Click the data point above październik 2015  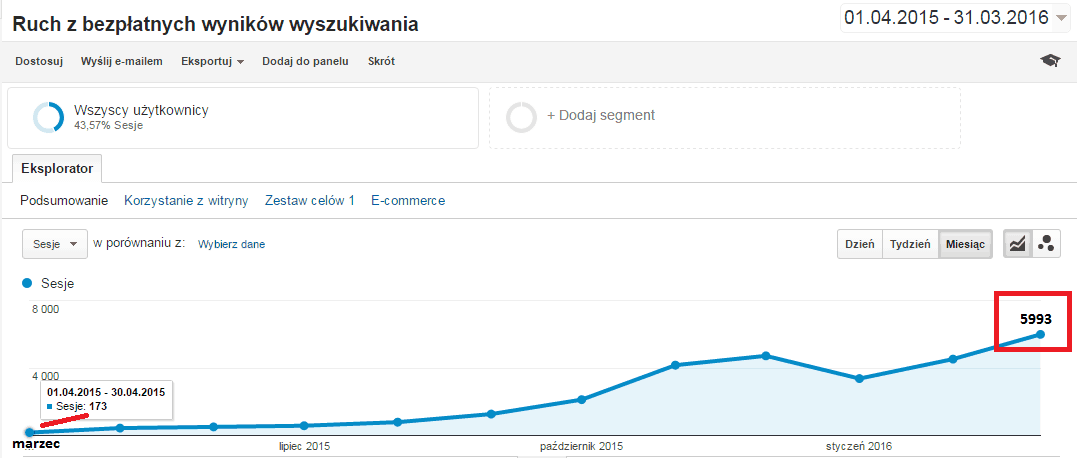click(581, 399)
